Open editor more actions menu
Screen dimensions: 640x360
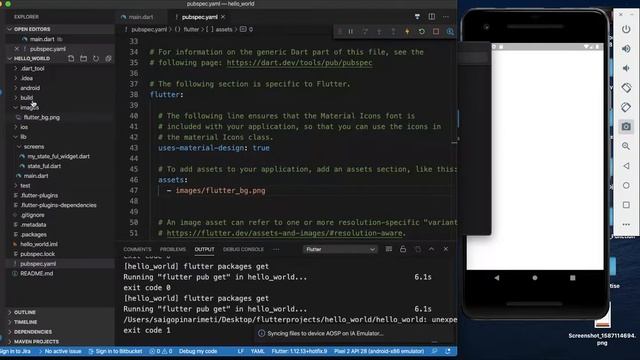446,17
